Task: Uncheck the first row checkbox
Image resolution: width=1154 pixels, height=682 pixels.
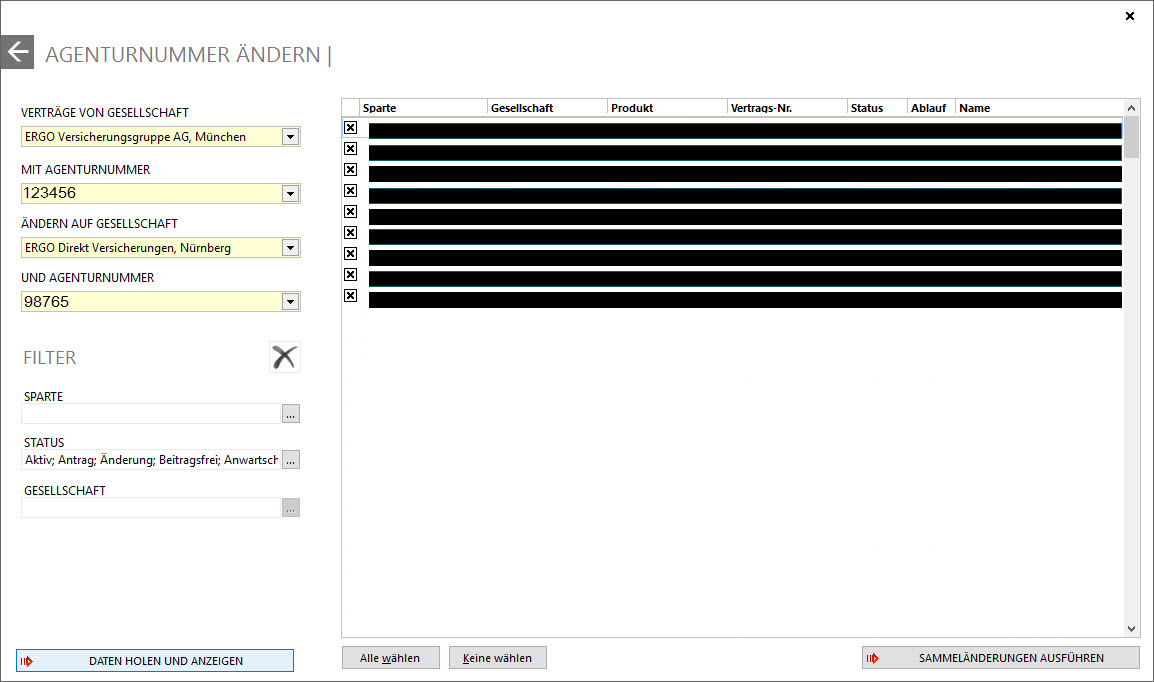Action: pyautogui.click(x=350, y=128)
